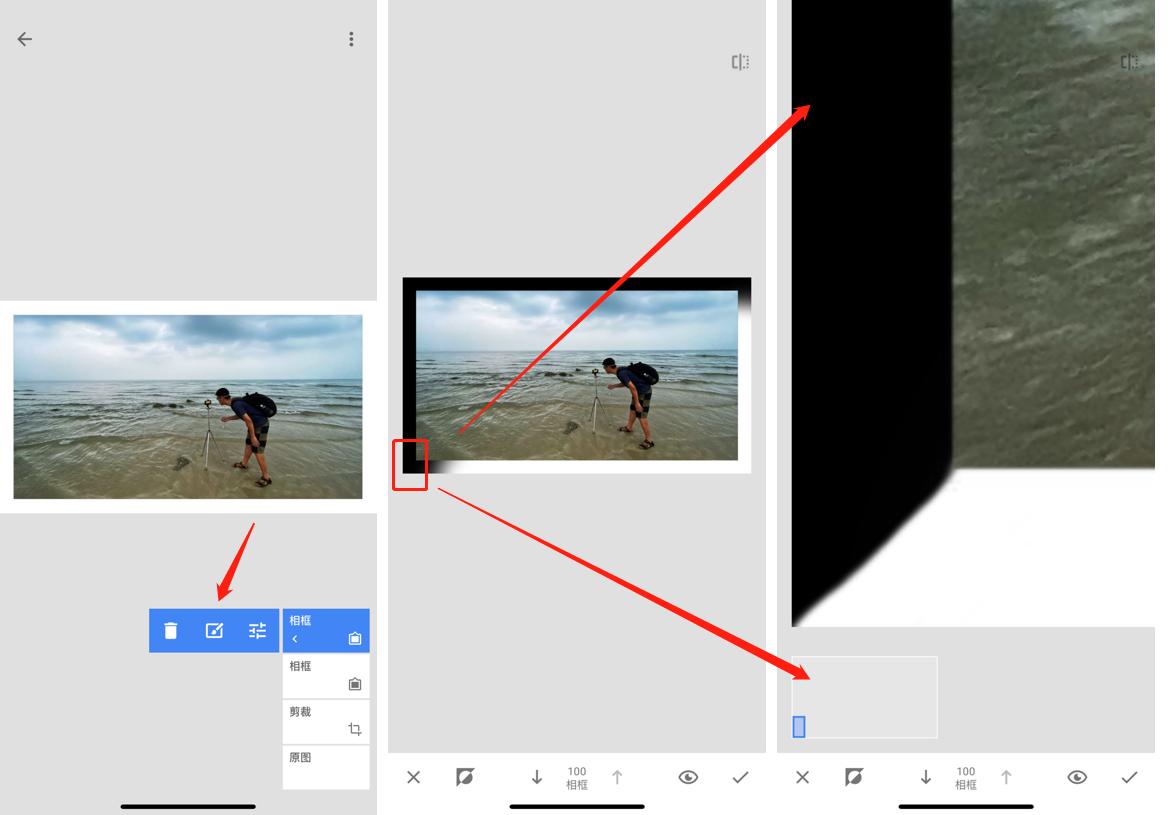
Task: Delete the edit step via trash icon
Action: click(170, 631)
